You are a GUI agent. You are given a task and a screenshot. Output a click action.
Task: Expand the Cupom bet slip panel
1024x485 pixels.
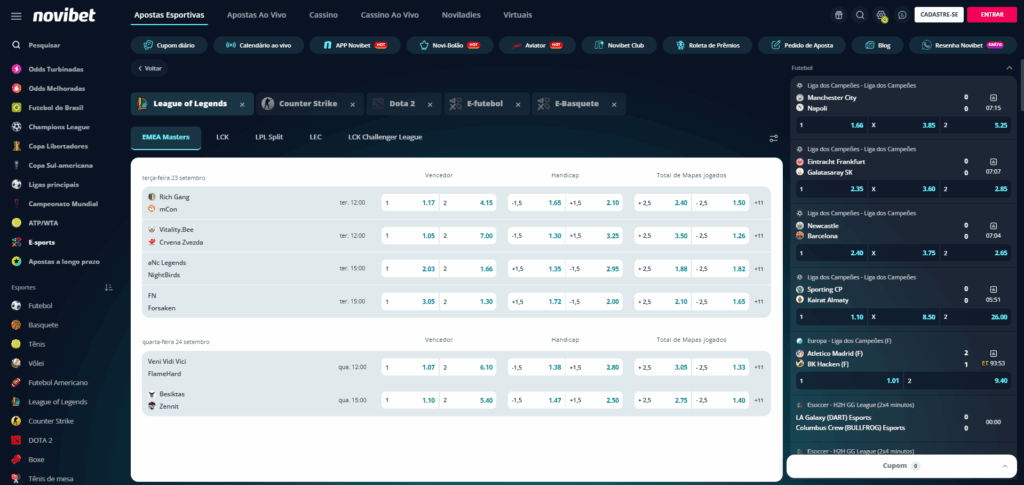[x=1004, y=466]
